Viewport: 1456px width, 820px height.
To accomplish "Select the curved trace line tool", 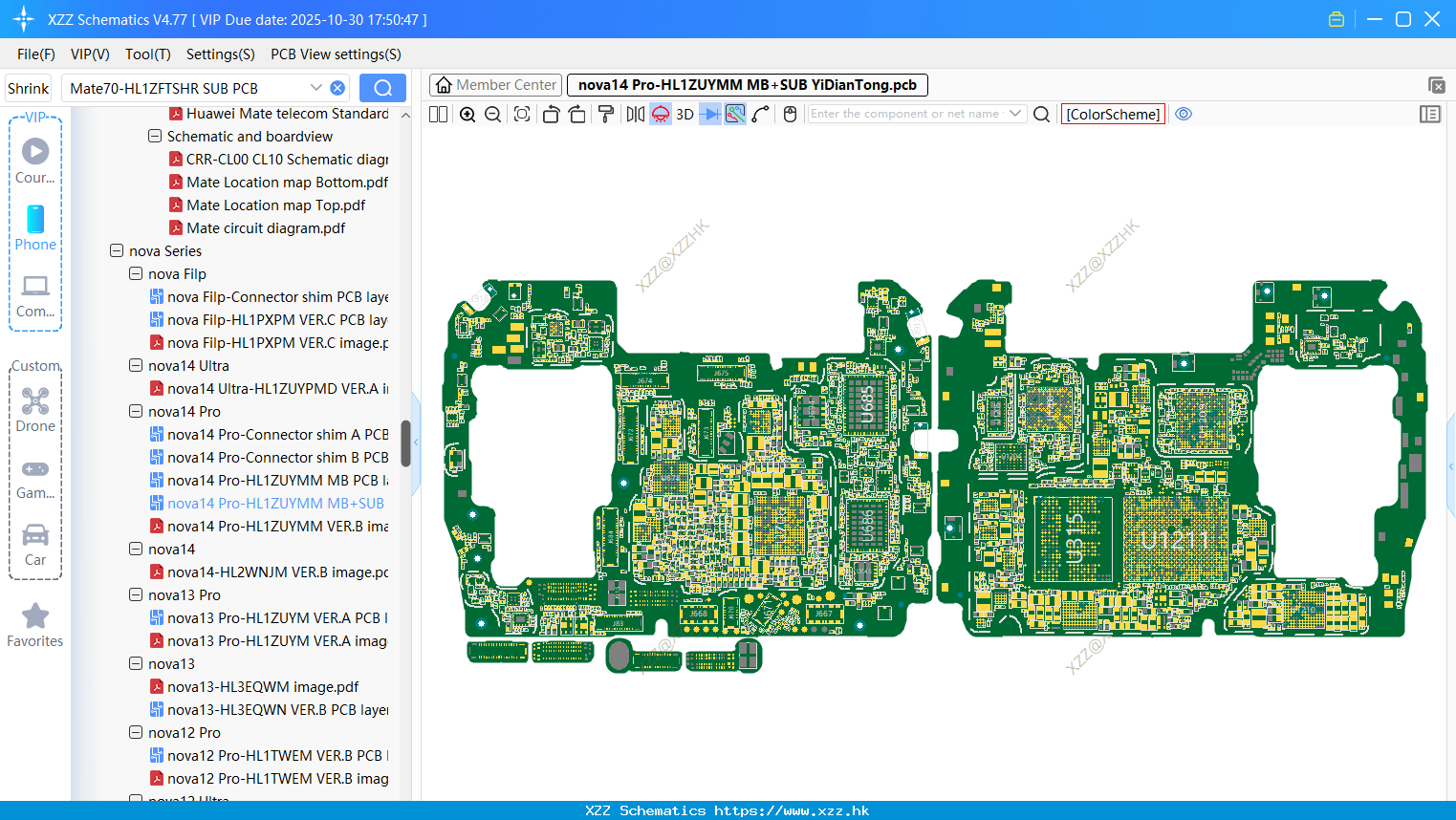I will pyautogui.click(x=760, y=114).
